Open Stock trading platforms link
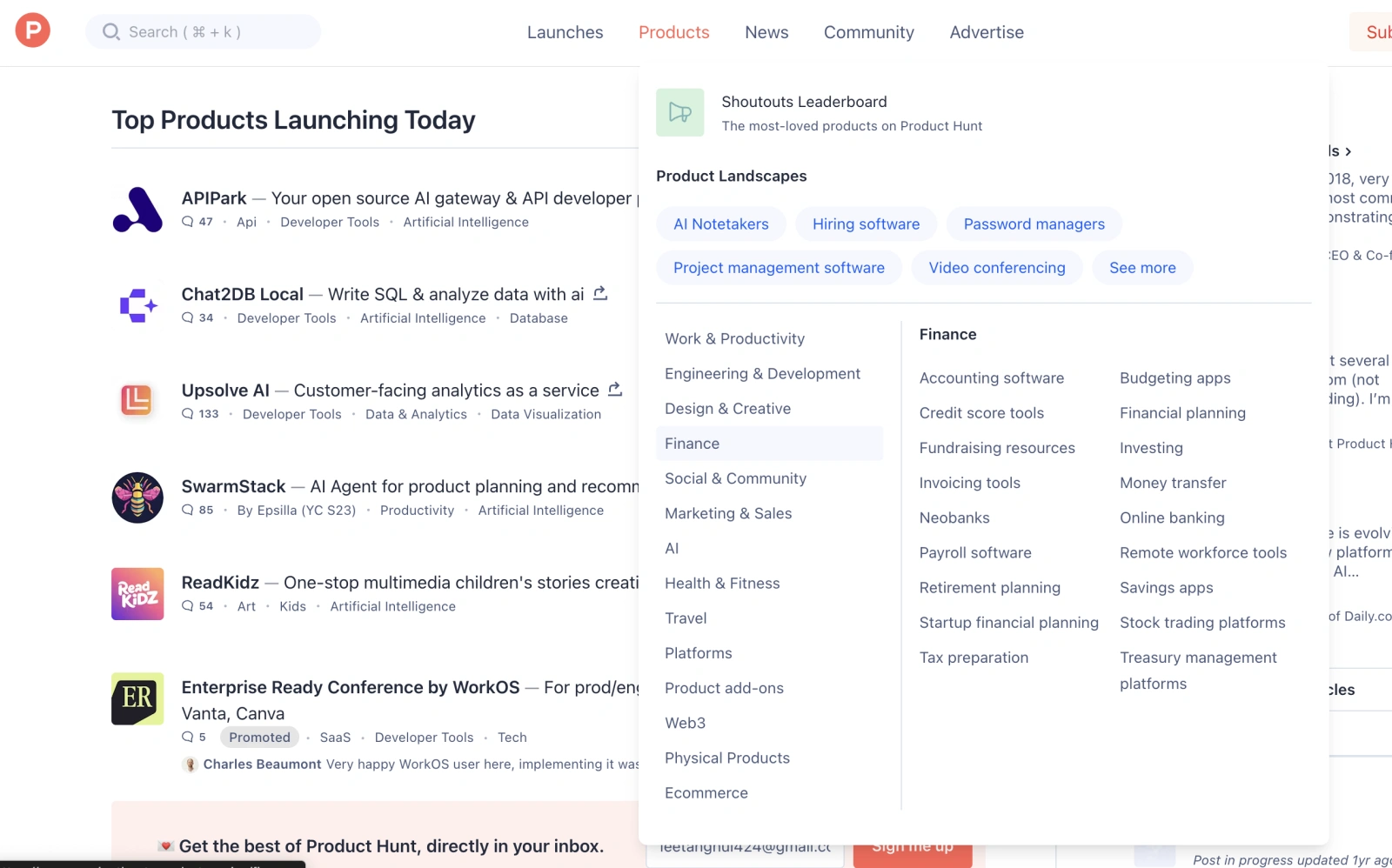The width and height of the screenshot is (1392, 868). (1201, 623)
